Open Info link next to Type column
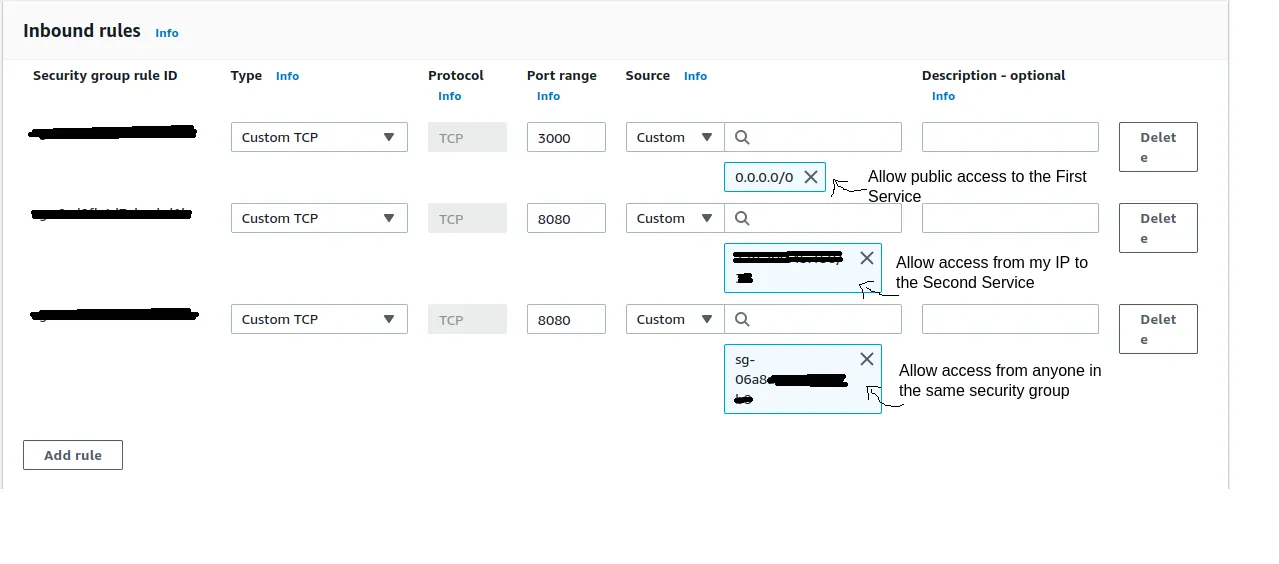 [x=287, y=76]
